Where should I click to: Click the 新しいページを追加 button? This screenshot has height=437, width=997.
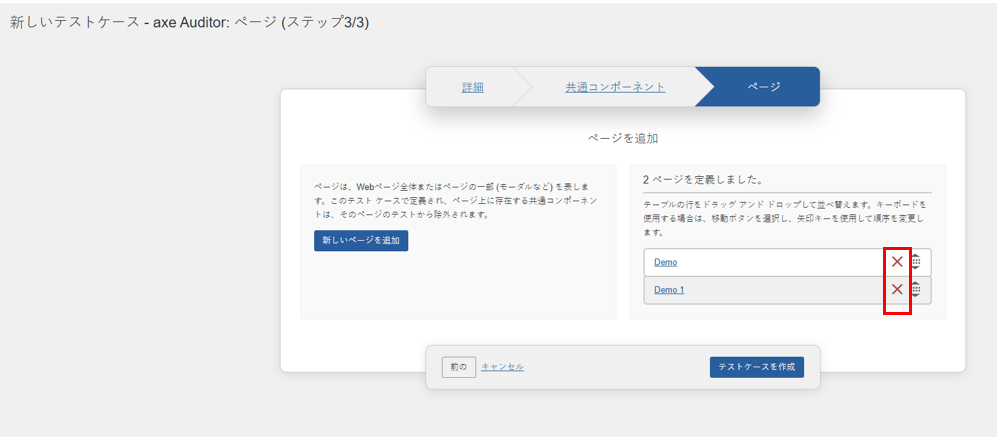tap(360, 241)
